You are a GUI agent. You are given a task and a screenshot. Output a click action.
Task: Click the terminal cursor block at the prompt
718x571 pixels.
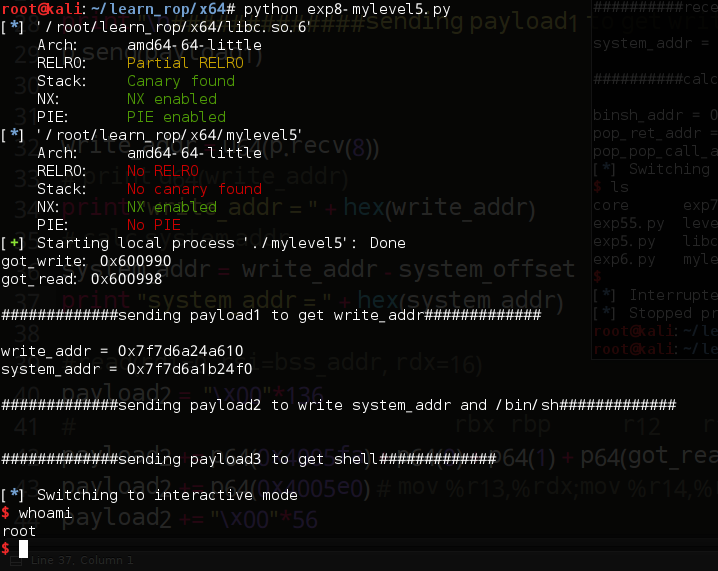[x=23, y=549]
